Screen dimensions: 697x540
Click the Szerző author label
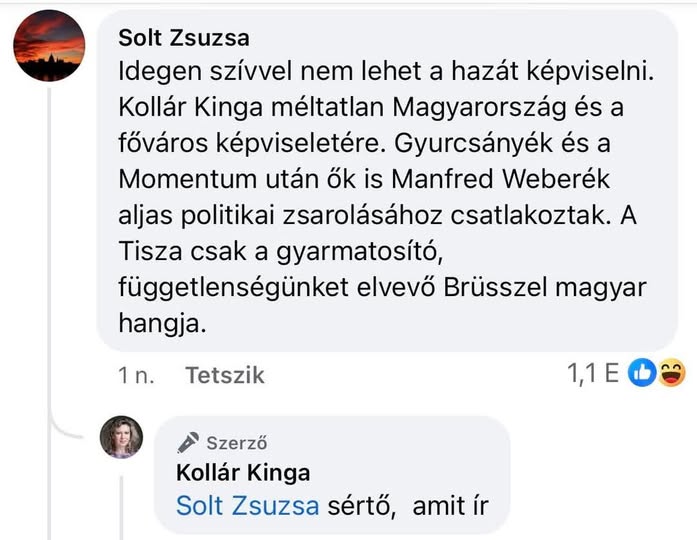[236, 442]
